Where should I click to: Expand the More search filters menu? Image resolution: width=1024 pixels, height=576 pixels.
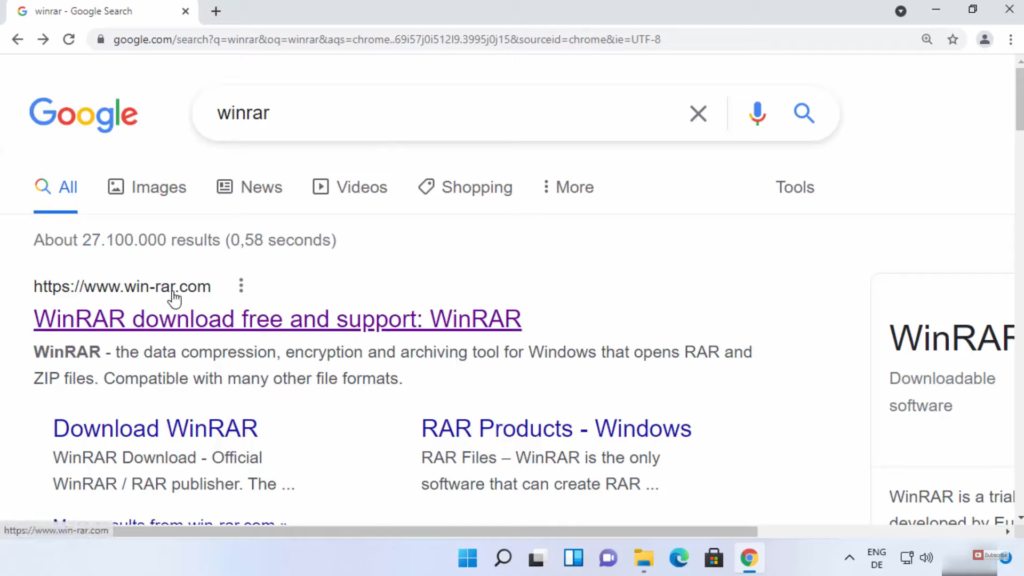567,187
